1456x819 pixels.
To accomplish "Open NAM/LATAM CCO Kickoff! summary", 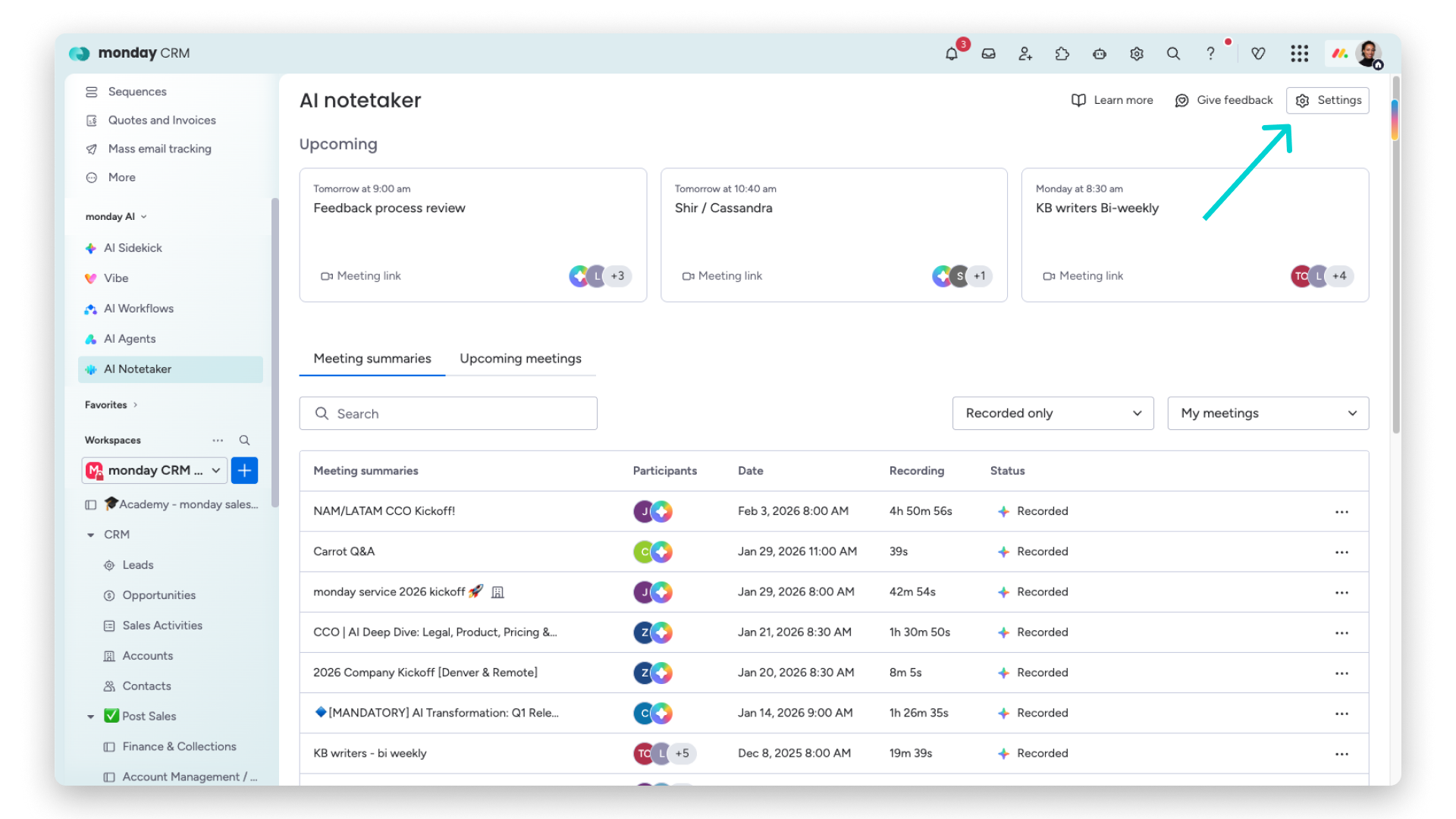I will point(384,511).
